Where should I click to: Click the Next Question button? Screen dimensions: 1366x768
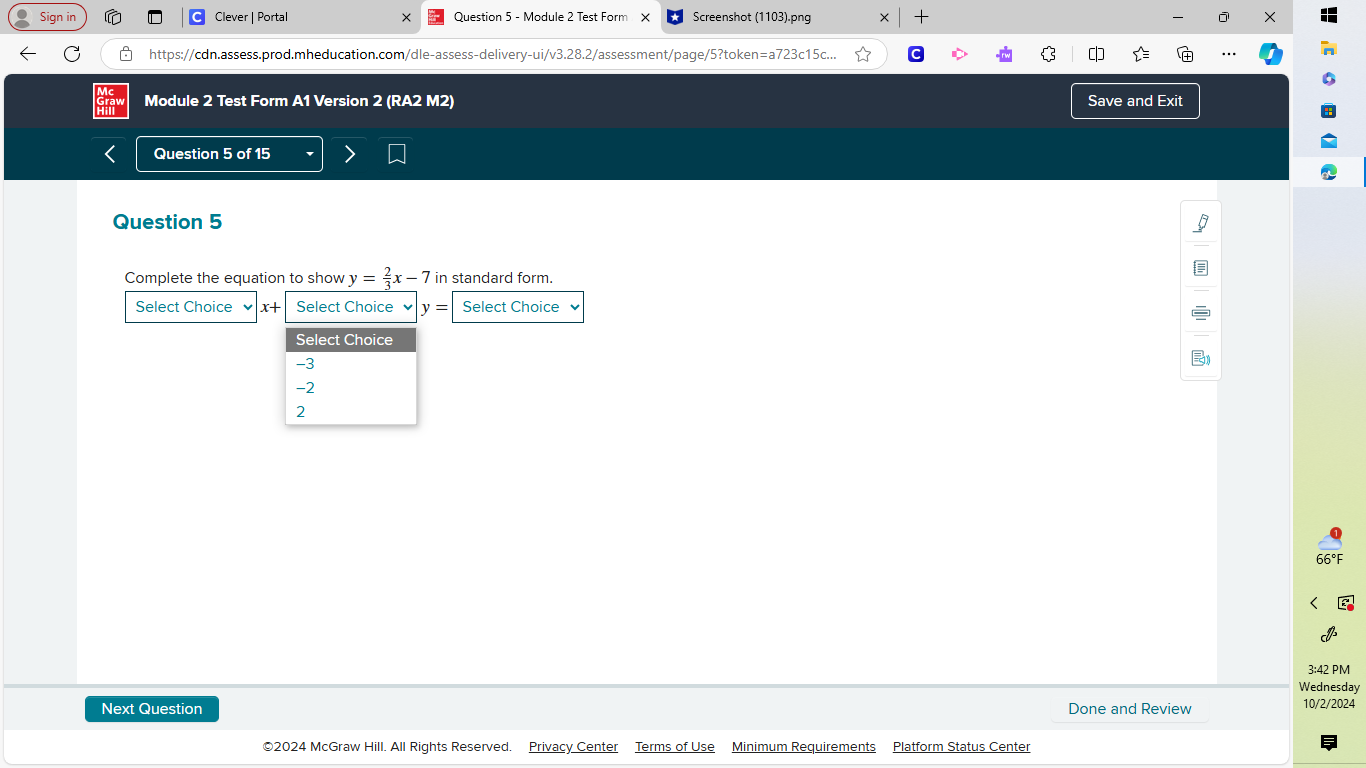(152, 709)
